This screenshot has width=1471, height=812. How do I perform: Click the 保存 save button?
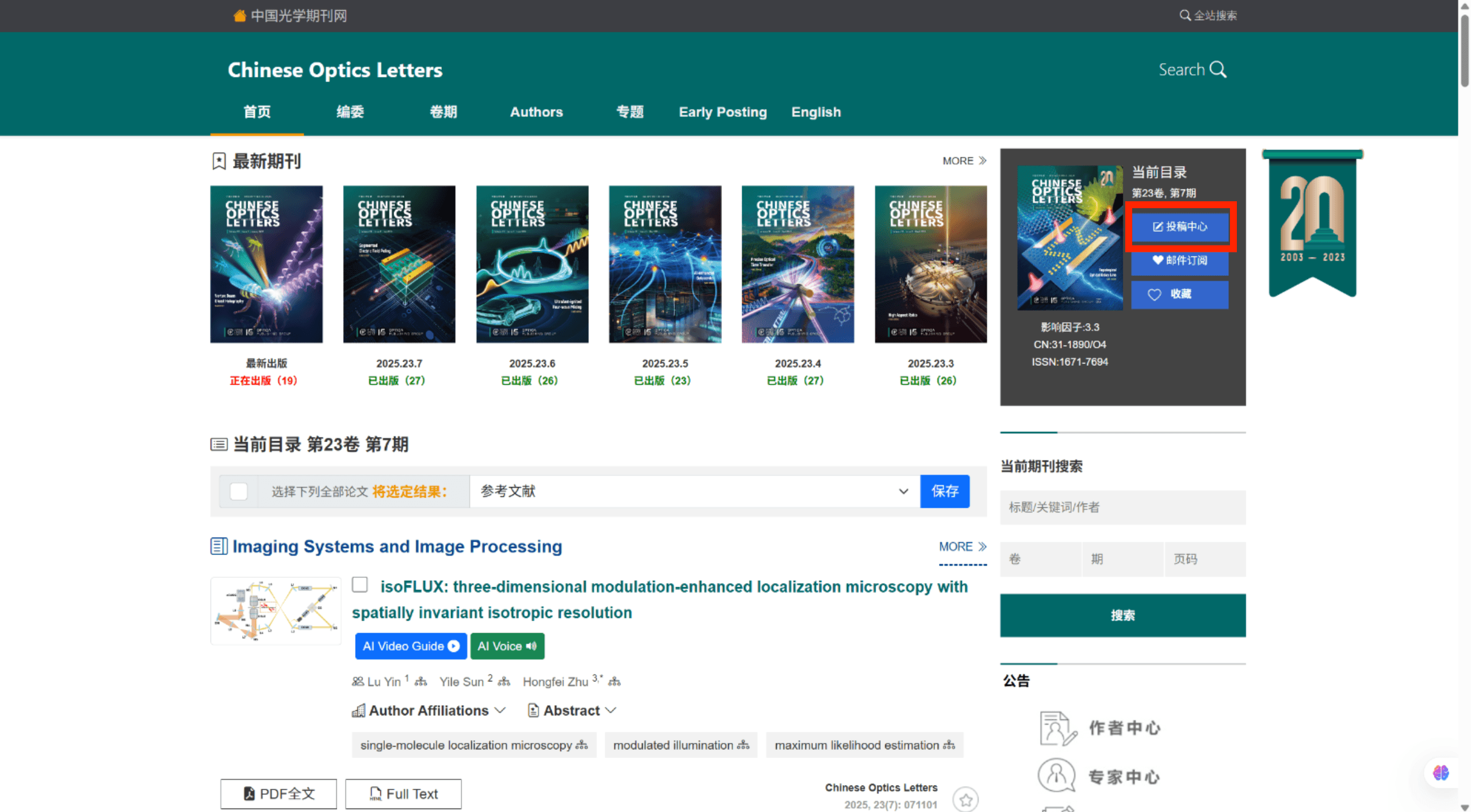945,491
